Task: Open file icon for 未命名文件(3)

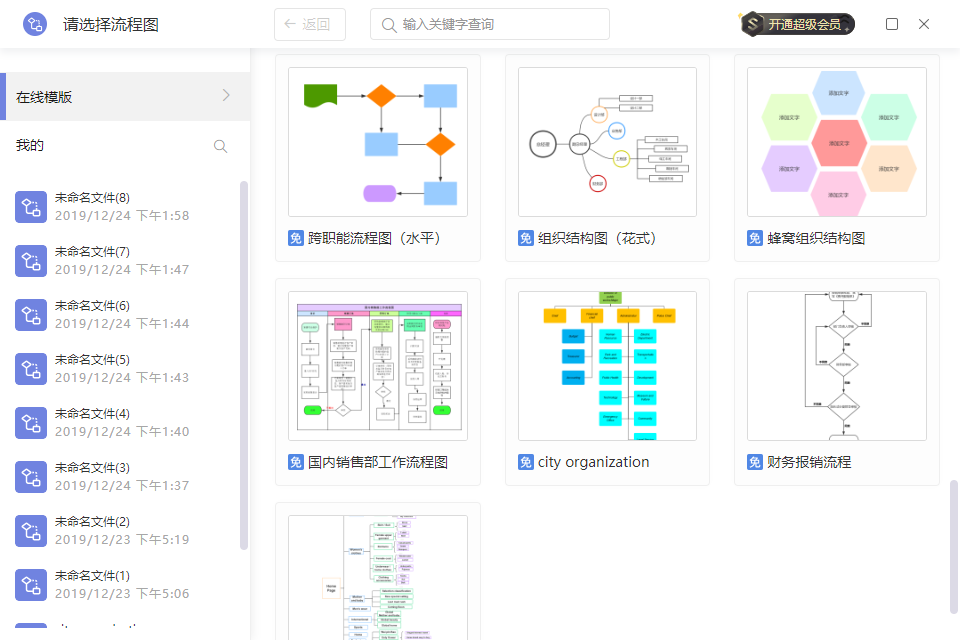Action: coord(31,477)
